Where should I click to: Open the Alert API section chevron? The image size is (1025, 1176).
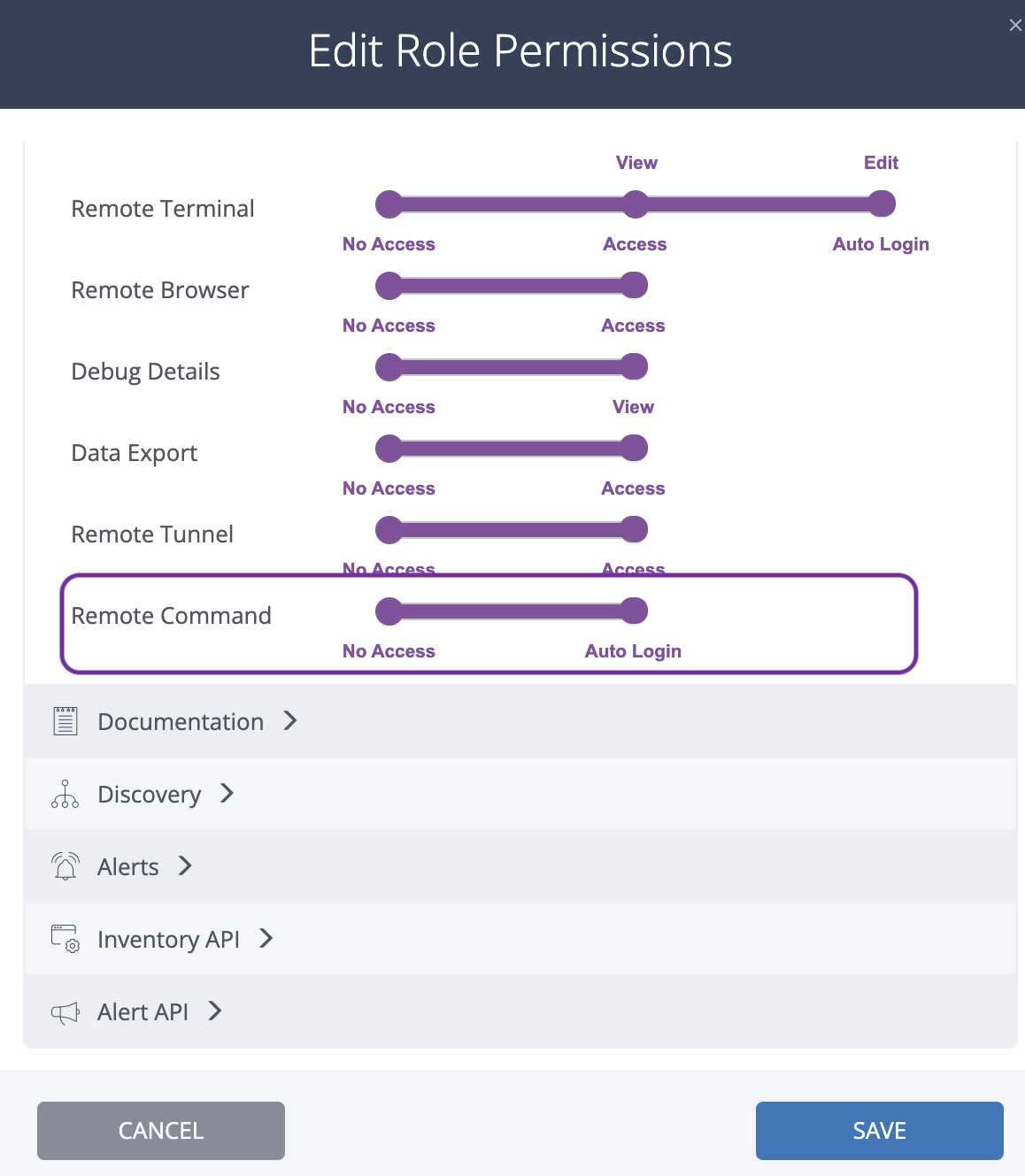[x=215, y=1011]
